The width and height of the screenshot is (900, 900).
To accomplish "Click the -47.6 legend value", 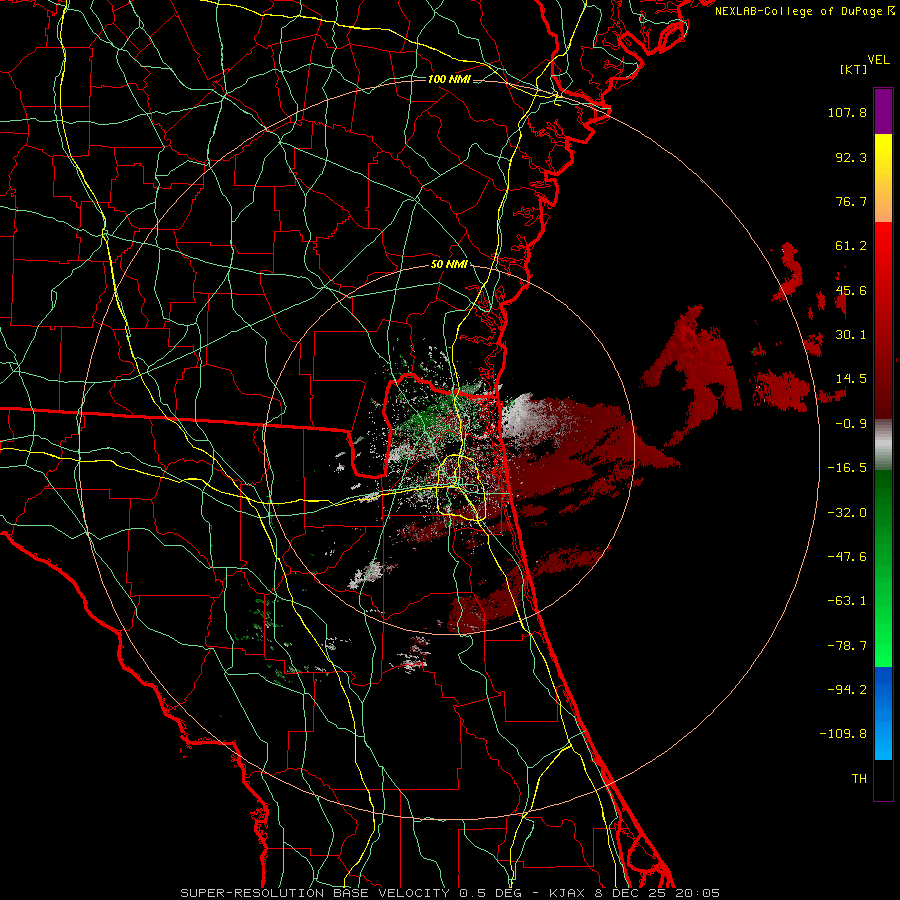I will click(x=847, y=557).
